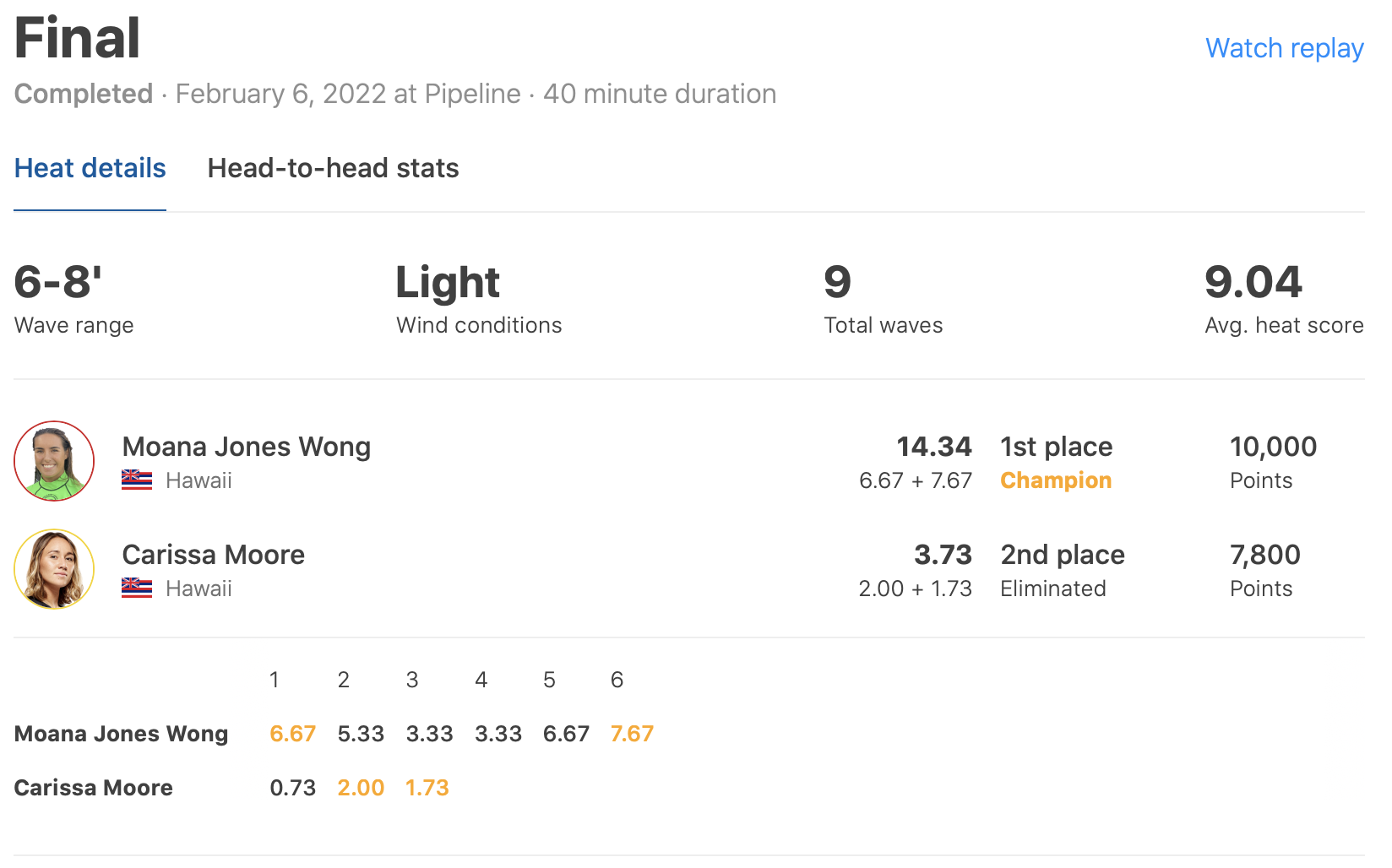The height and width of the screenshot is (868, 1392).
Task: Click Carissa's wave 3 score 1.73
Action: tap(427, 788)
